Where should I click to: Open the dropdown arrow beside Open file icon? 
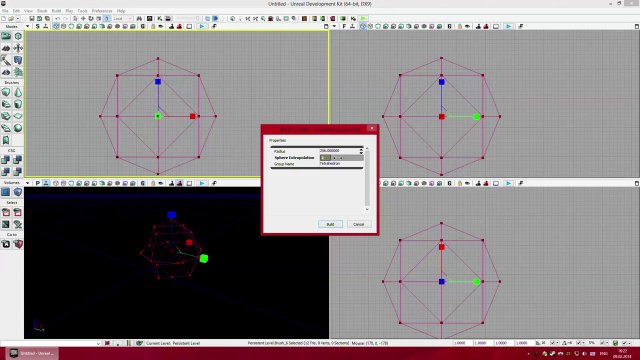tap(18, 19)
